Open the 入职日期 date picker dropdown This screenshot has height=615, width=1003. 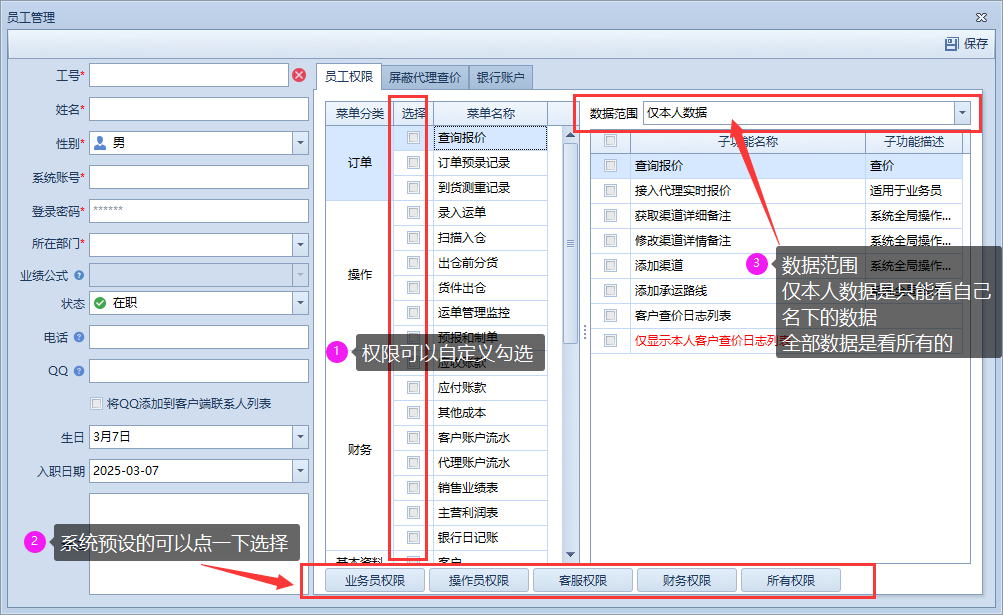point(300,470)
